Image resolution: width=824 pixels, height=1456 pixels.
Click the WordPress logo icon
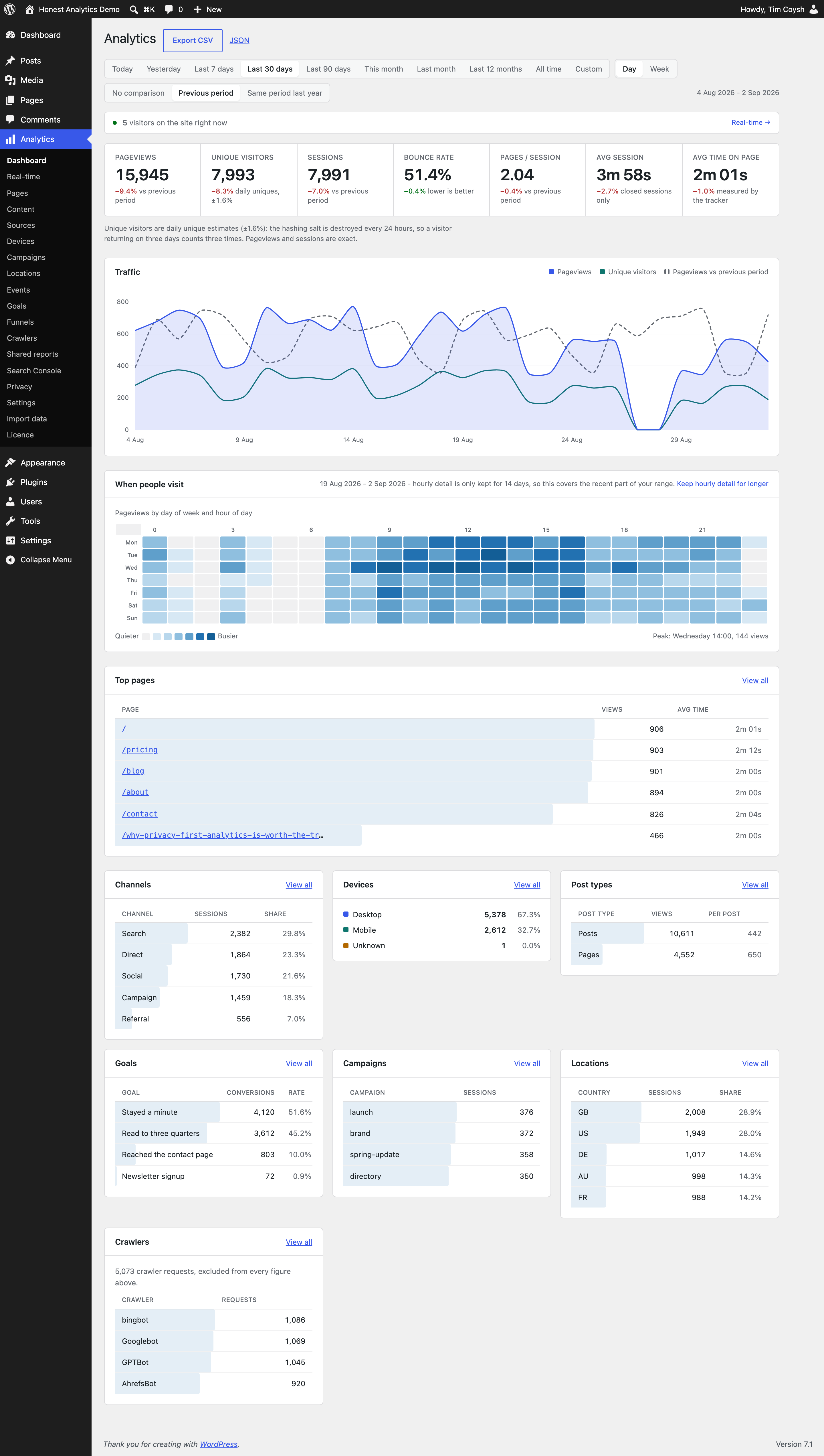(x=10, y=9)
